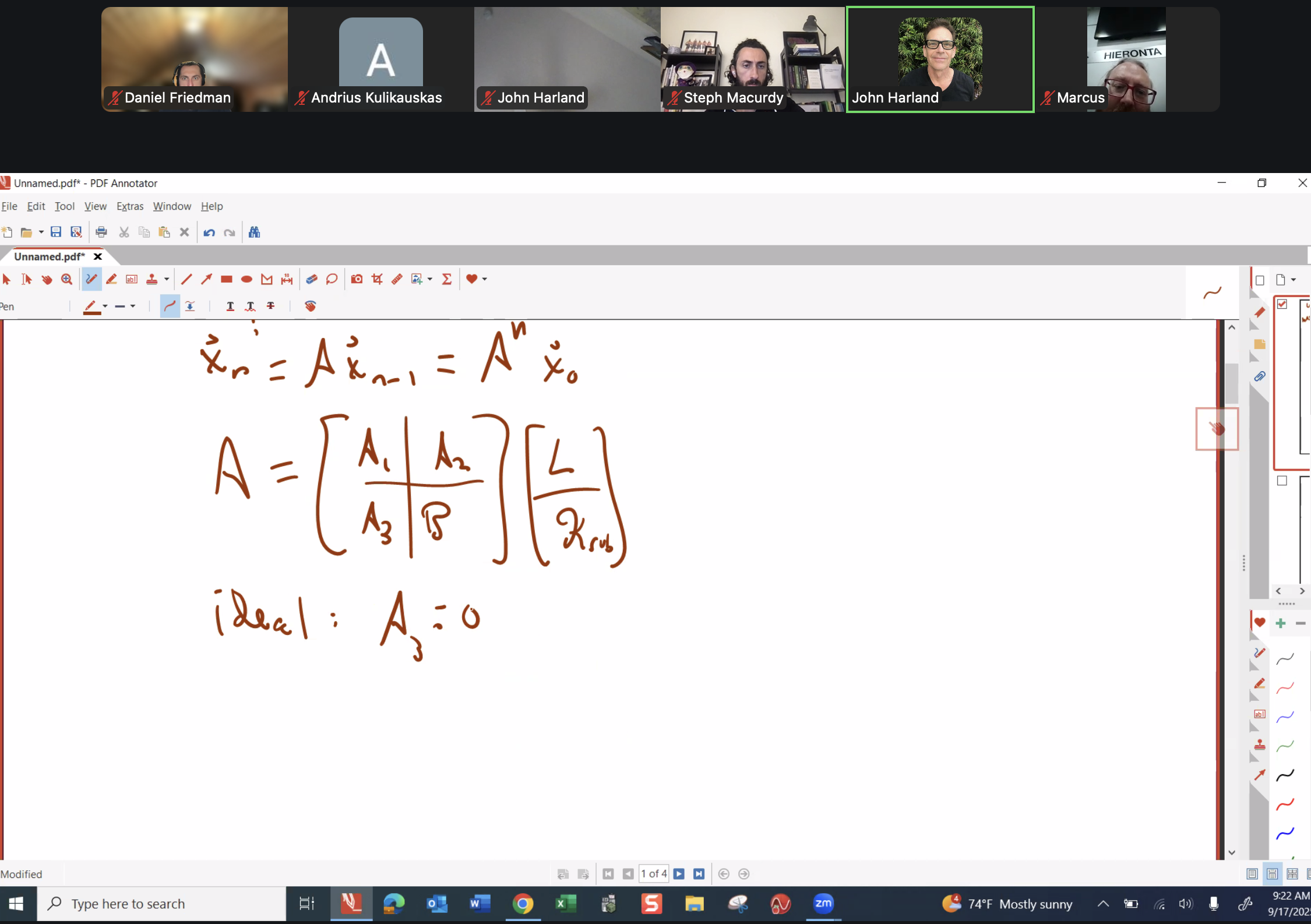Check the second page thumbnail checkbox

1282,481
